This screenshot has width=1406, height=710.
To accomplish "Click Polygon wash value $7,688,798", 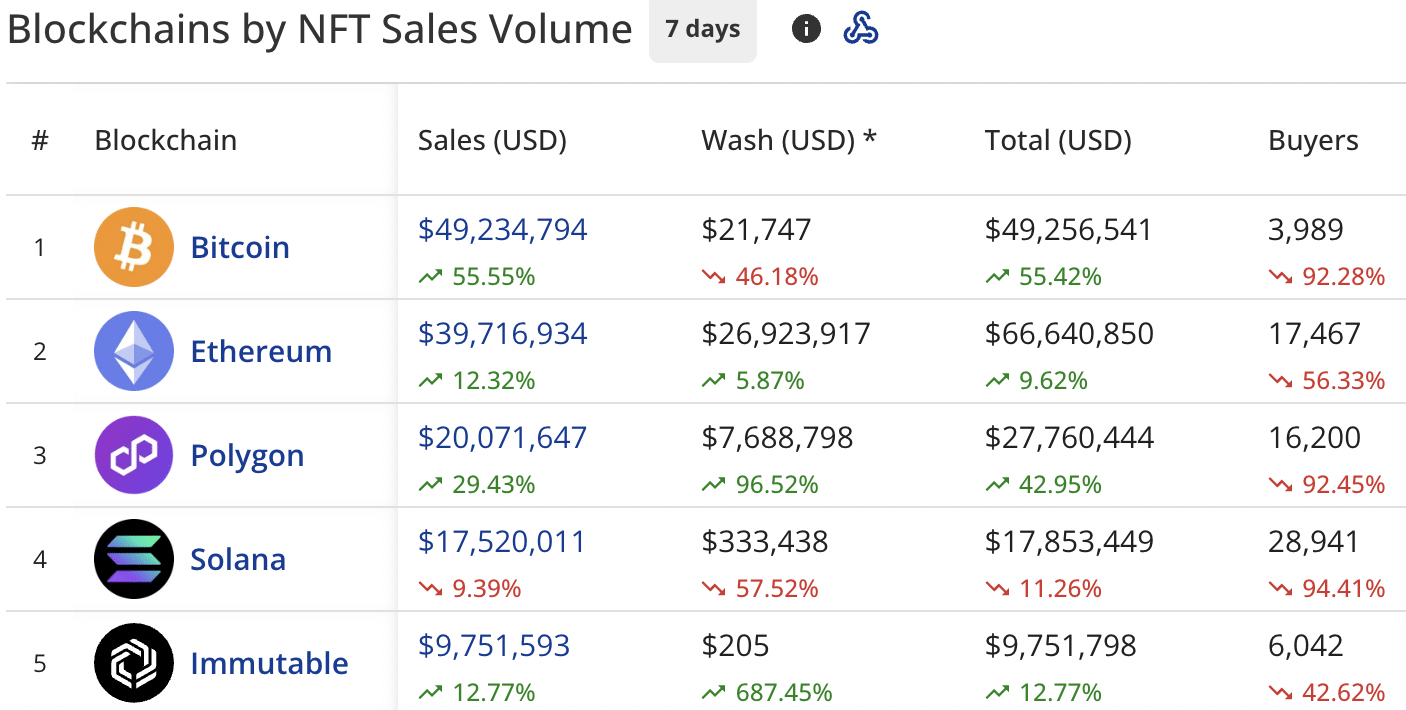I will [x=778, y=438].
